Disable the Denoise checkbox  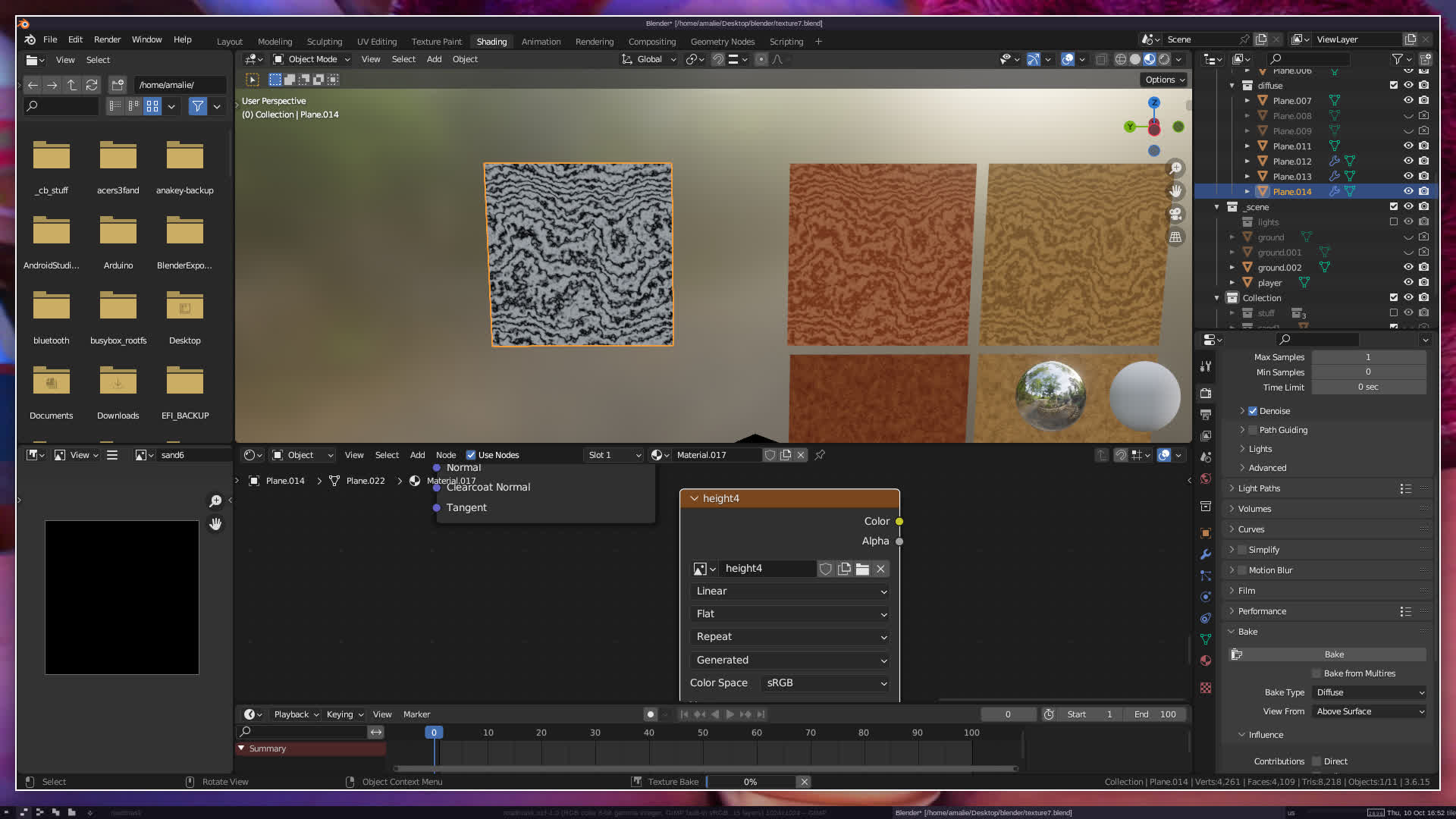[1253, 411]
